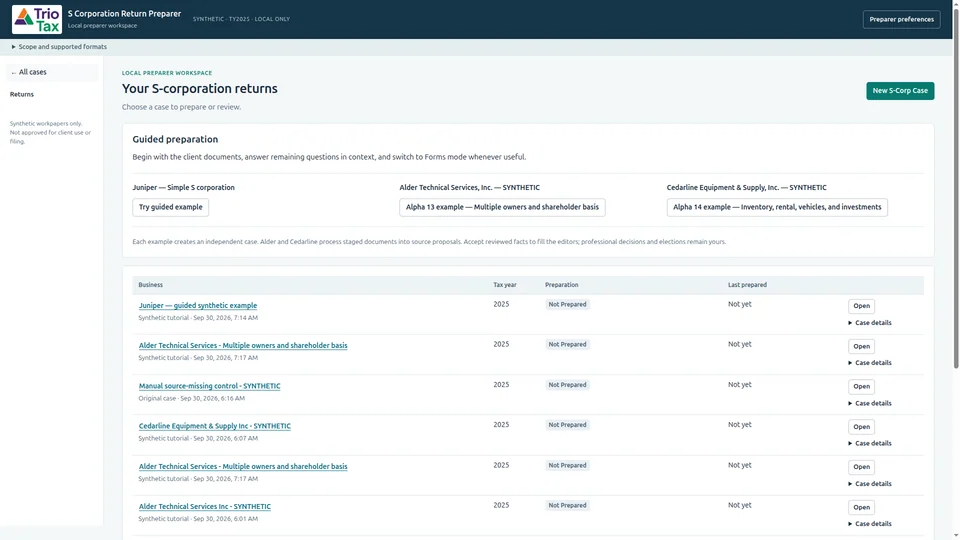Start the Try guided example
Image resolution: width=960 pixels, height=540 pixels.
[170, 207]
